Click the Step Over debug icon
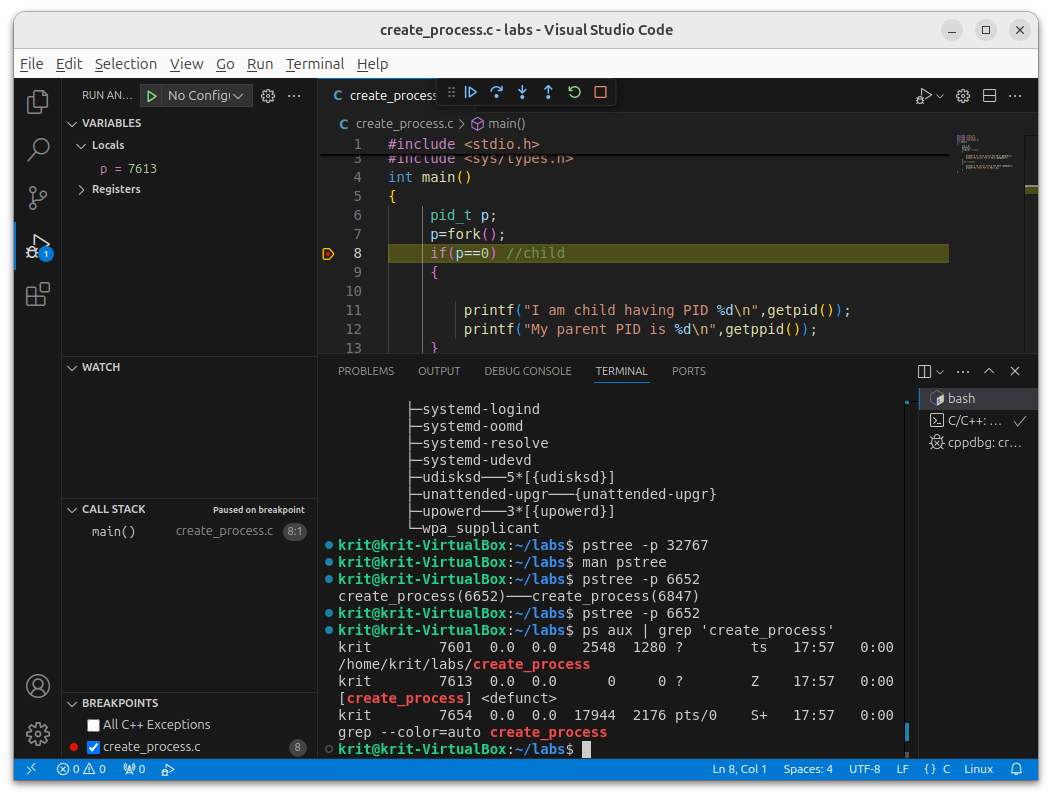 tap(496, 93)
